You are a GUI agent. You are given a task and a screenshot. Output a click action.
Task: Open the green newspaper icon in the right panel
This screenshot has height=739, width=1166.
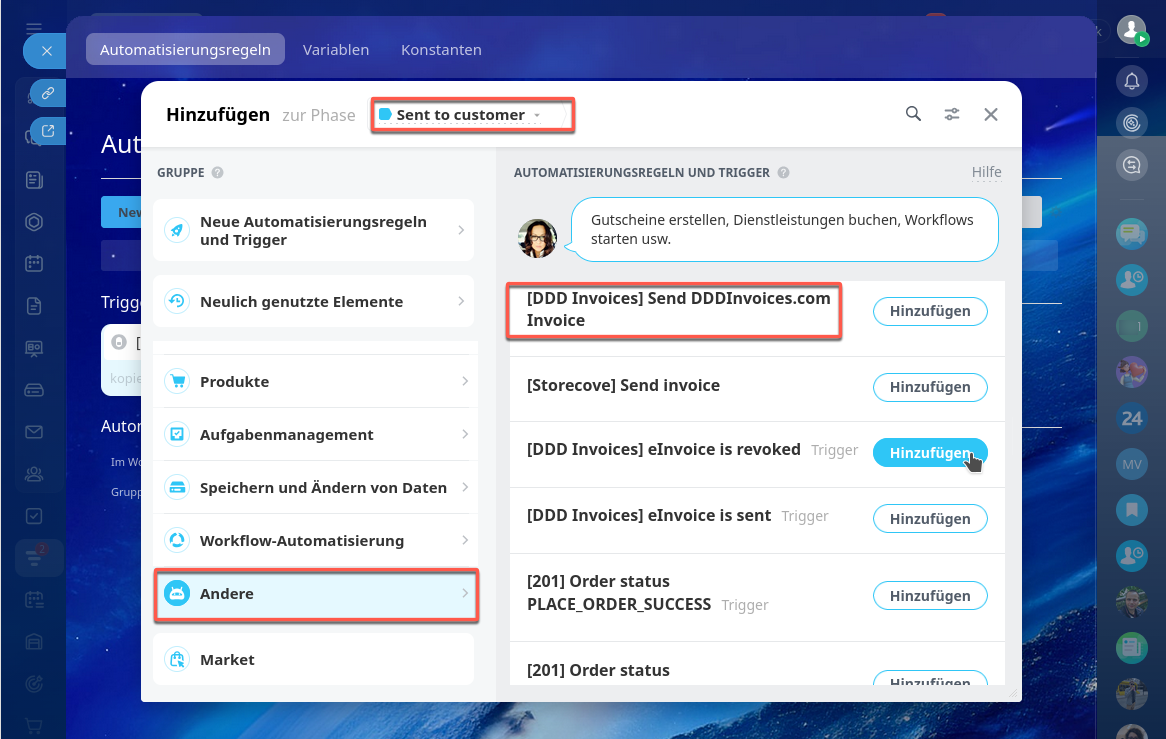[1132, 648]
